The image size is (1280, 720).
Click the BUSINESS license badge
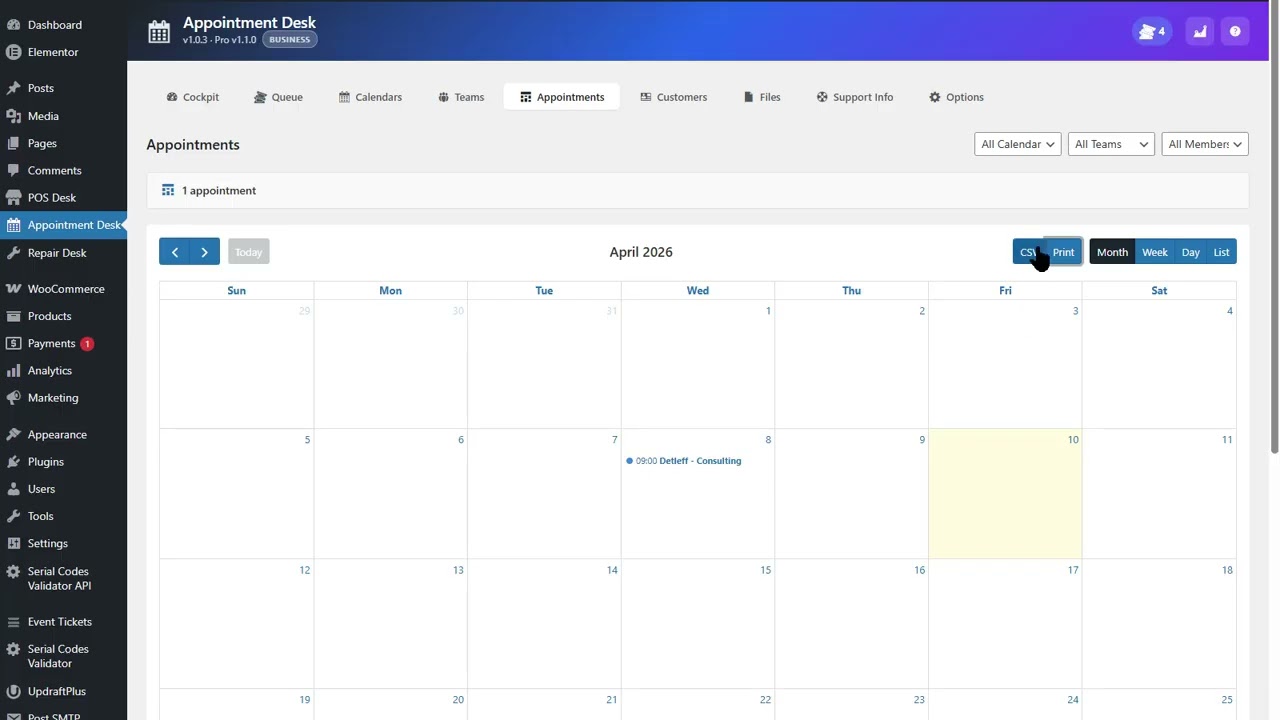(x=290, y=40)
